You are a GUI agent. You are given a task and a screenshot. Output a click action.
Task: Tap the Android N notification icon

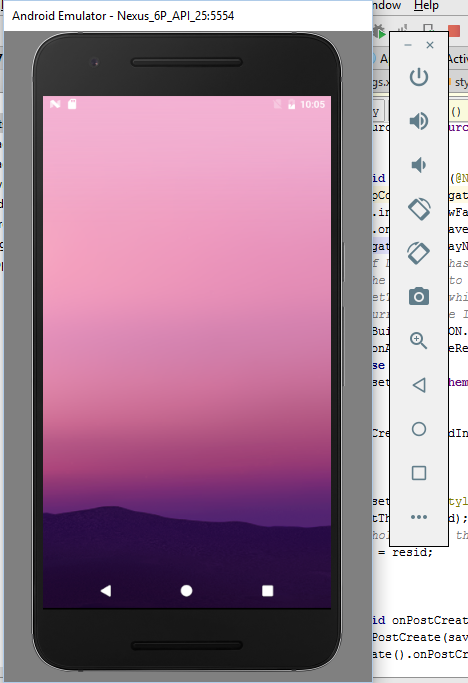tap(55, 104)
